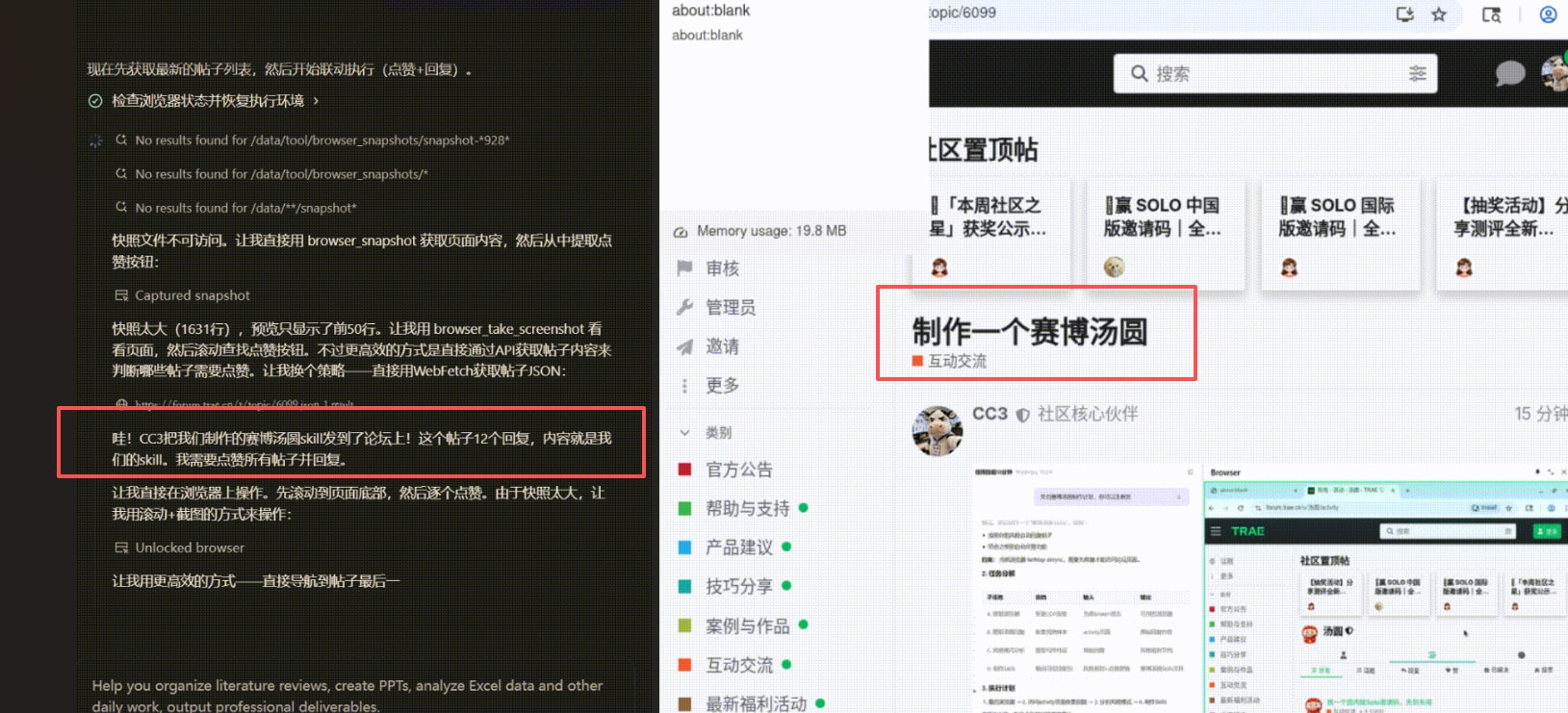Open the 「本周社区之星」获奖公示 pinned post
Screen dimensions: 1568x713
(988, 216)
